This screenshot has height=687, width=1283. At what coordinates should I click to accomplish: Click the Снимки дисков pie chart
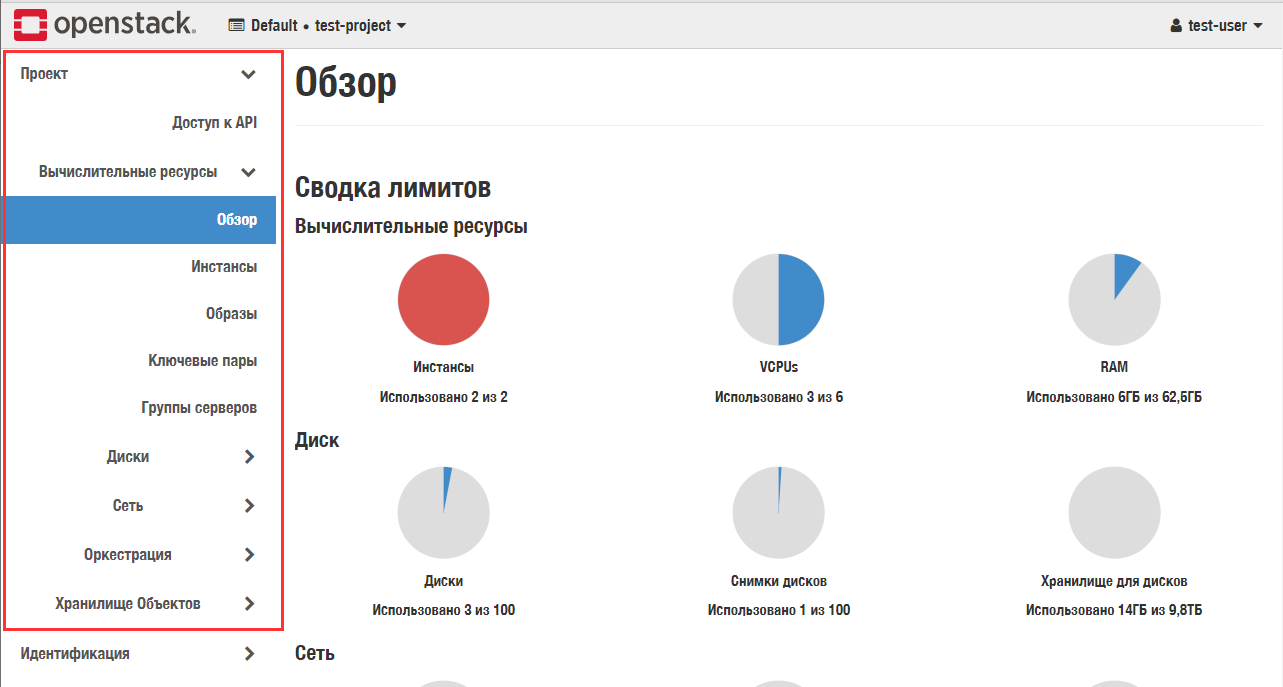pyautogui.click(x=778, y=512)
